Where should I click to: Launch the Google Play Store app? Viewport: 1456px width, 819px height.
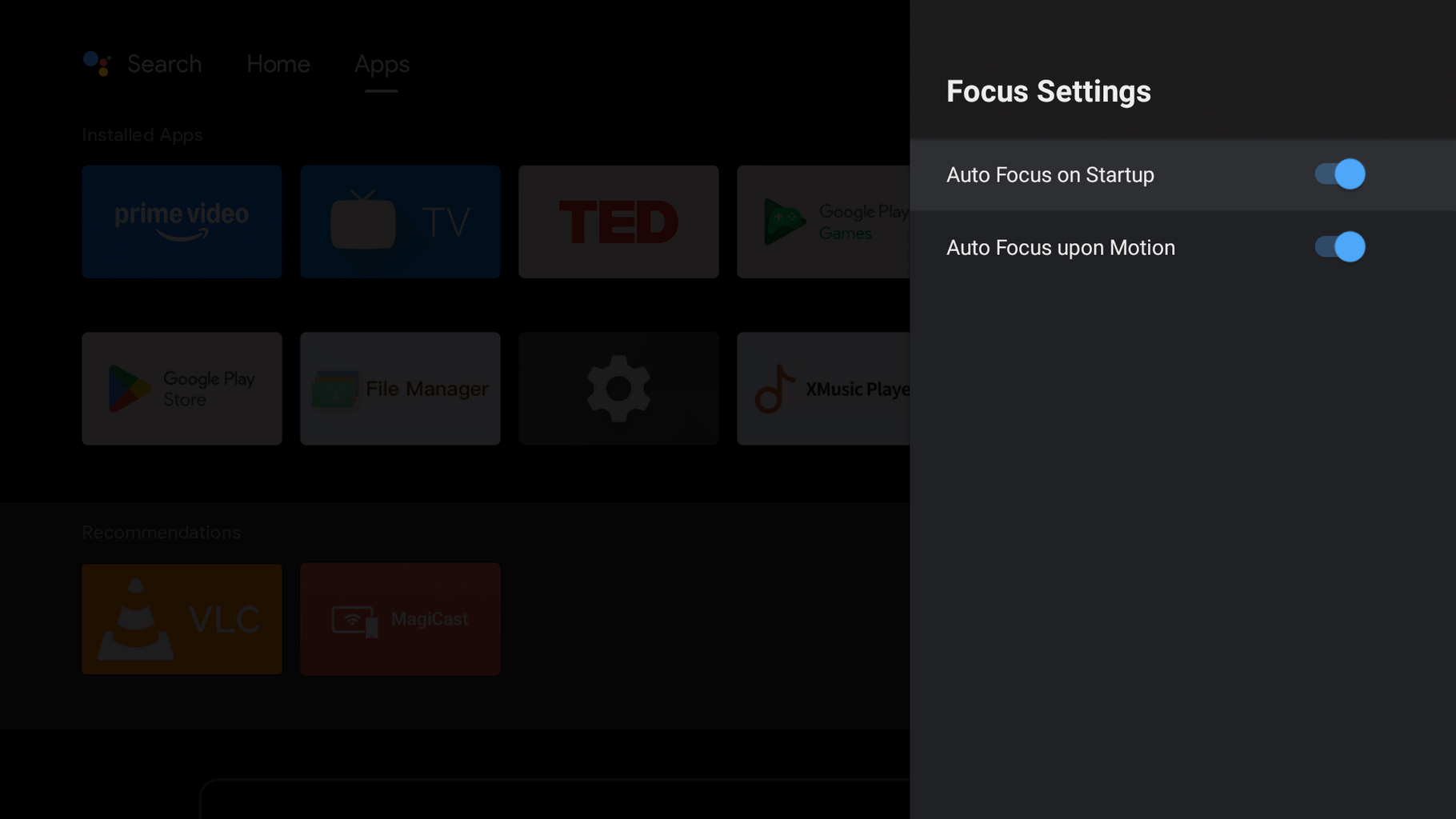[x=182, y=389]
